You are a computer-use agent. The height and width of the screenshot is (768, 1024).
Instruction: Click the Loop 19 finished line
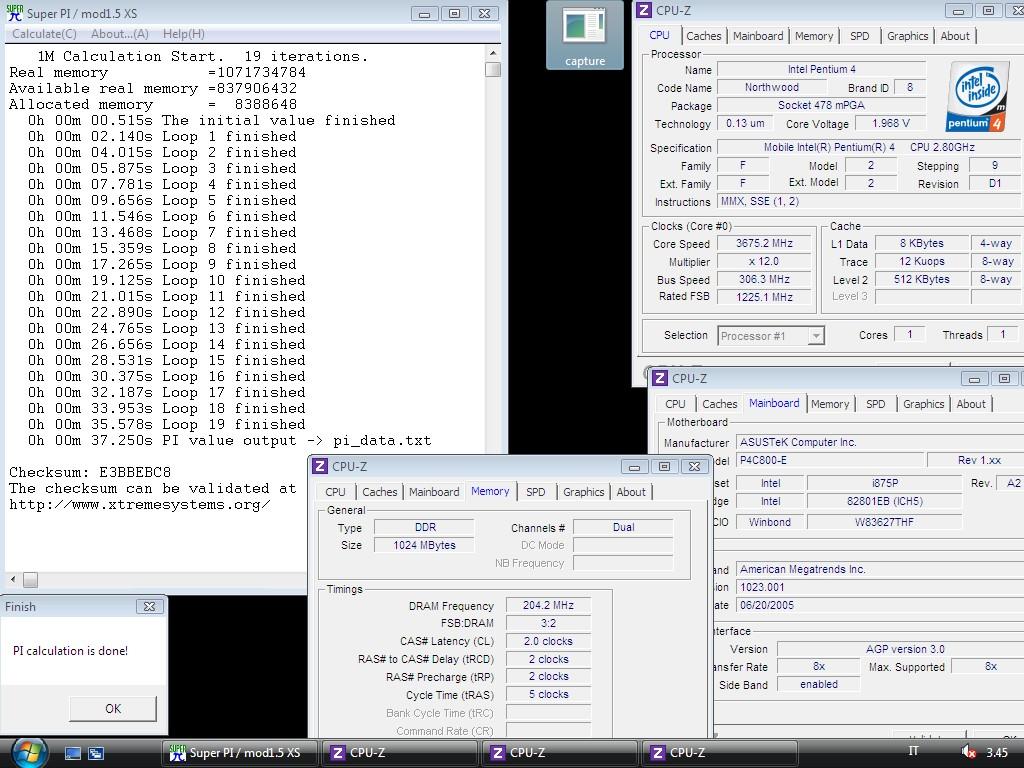pos(167,424)
